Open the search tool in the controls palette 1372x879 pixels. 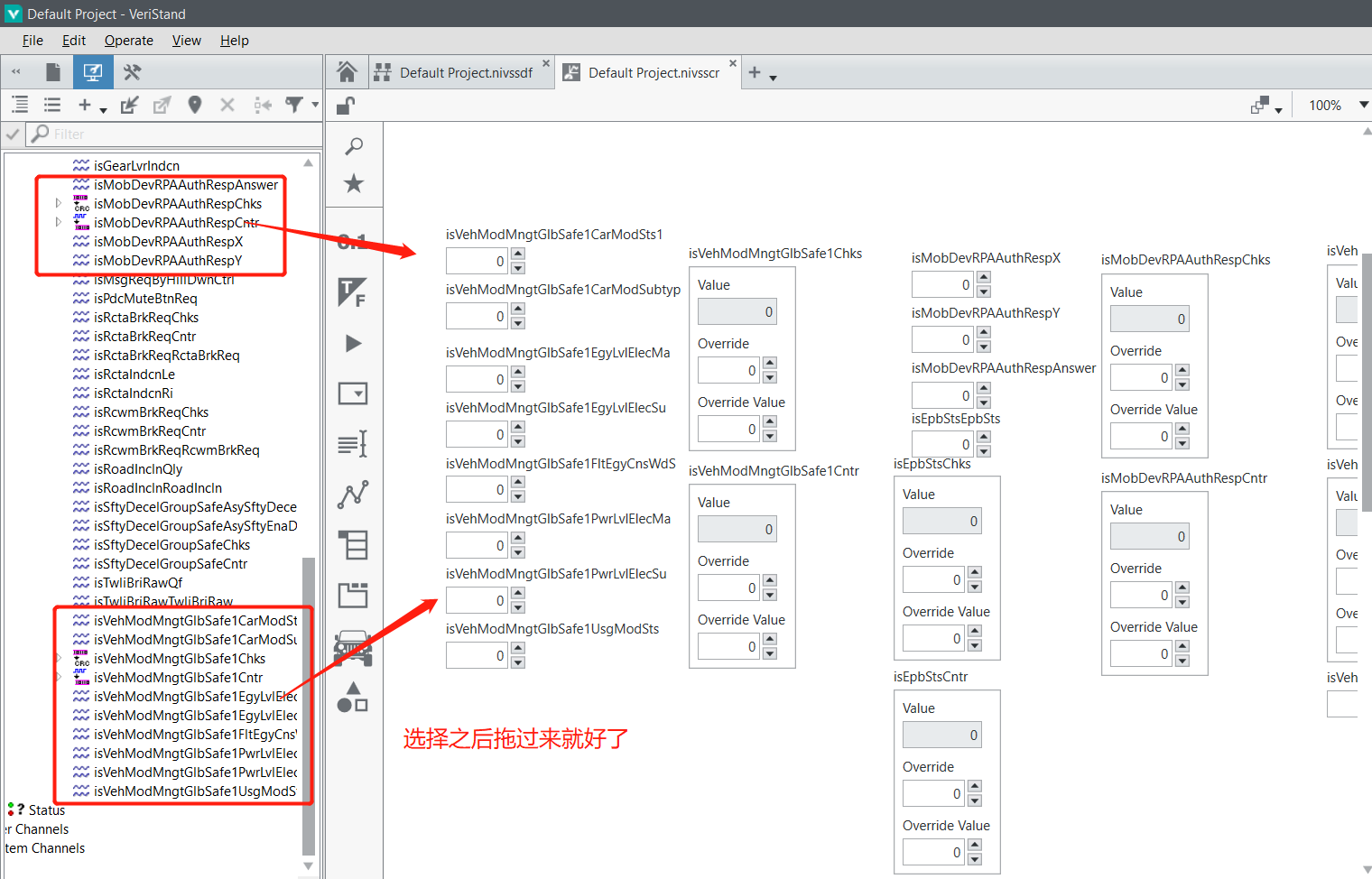(354, 145)
